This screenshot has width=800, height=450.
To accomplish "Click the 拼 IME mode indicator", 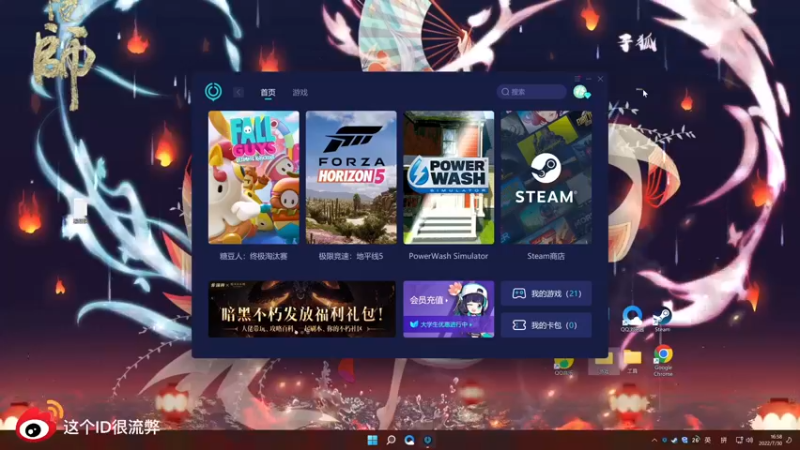I will coord(723,440).
